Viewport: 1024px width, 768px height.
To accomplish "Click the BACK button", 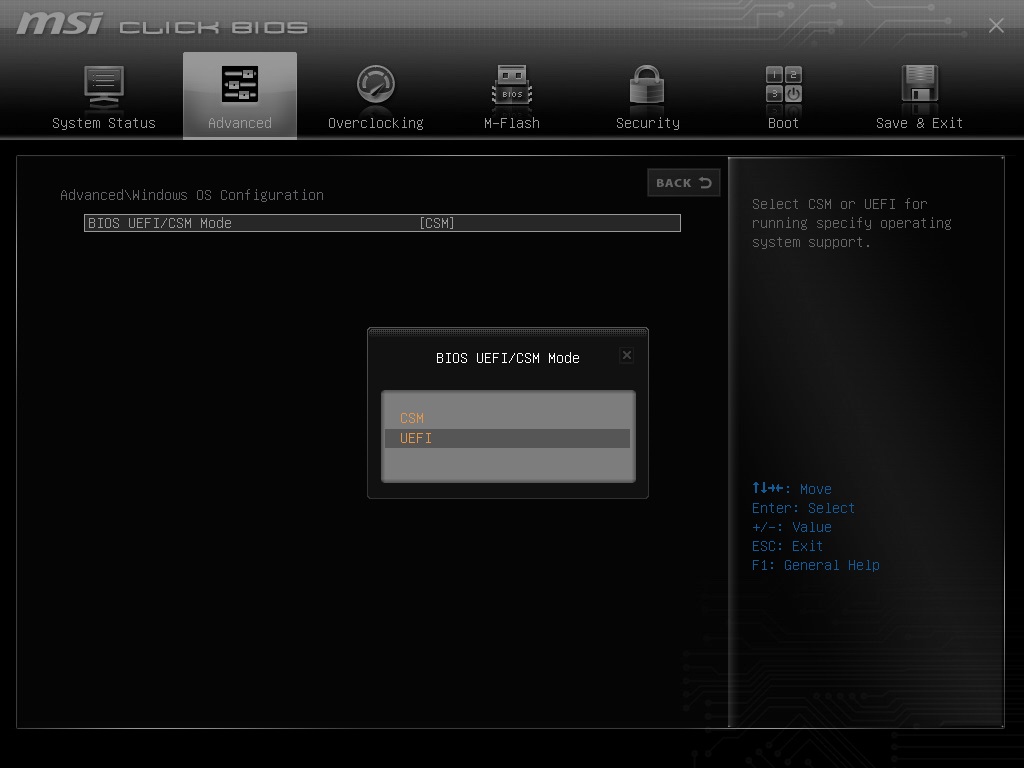I will 684,183.
